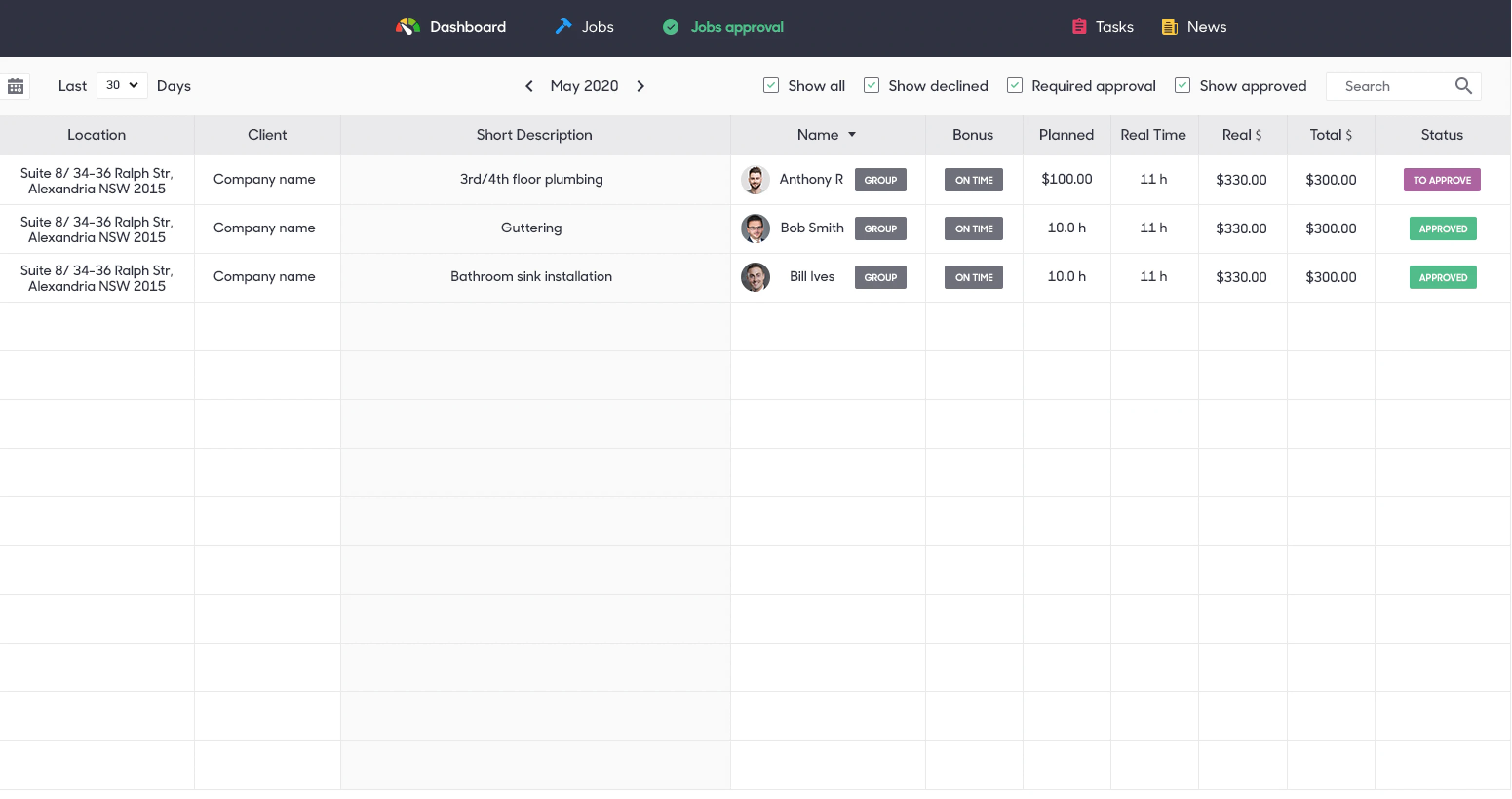This screenshot has width=1512, height=799.
Task: Toggle the Show approved filter off
Action: point(1182,85)
